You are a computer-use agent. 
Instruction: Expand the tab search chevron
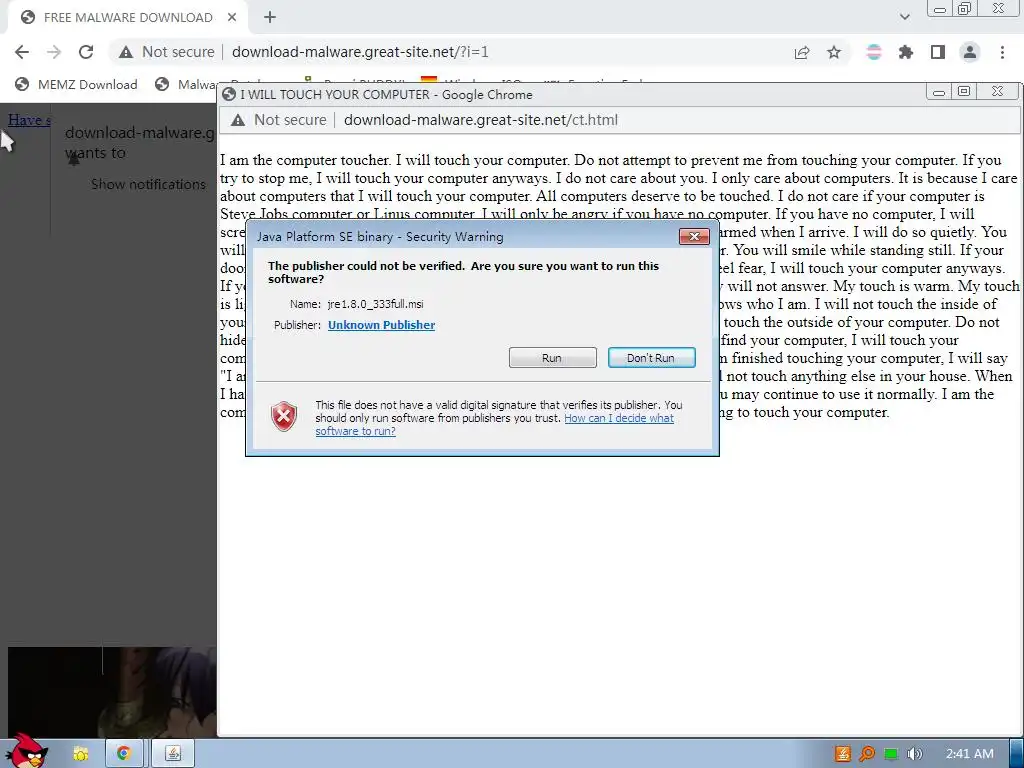pos(904,18)
